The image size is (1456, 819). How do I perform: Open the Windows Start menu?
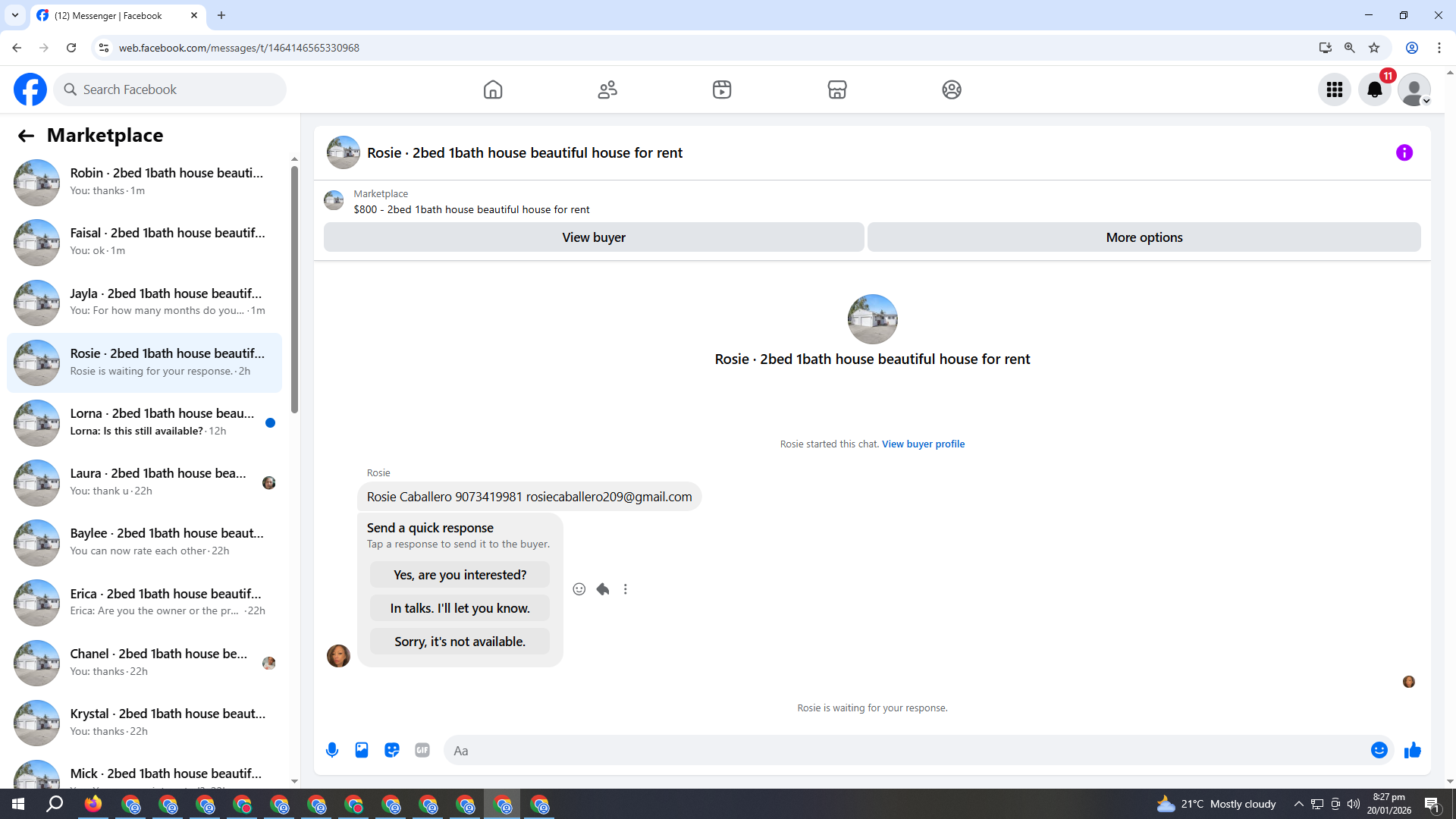(18, 804)
